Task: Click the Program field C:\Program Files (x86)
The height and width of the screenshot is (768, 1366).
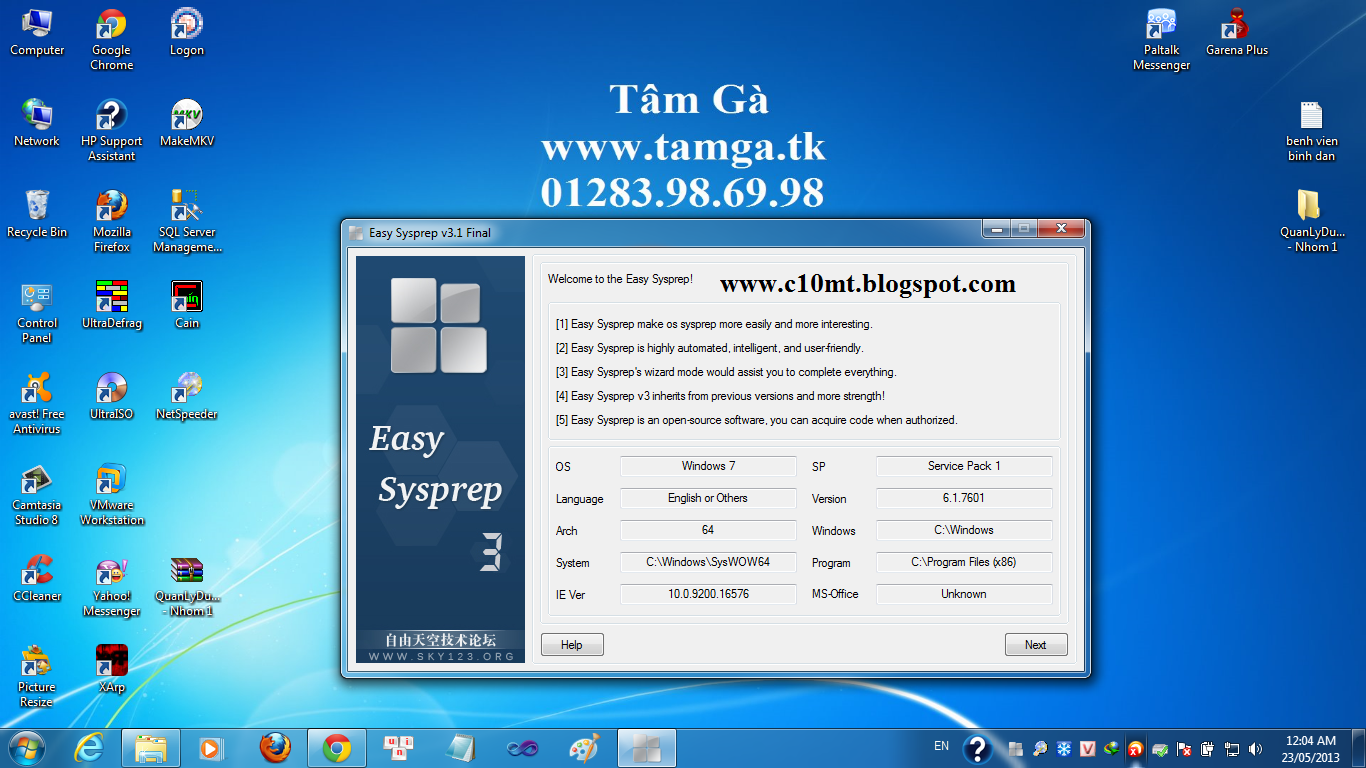Action: 964,562
